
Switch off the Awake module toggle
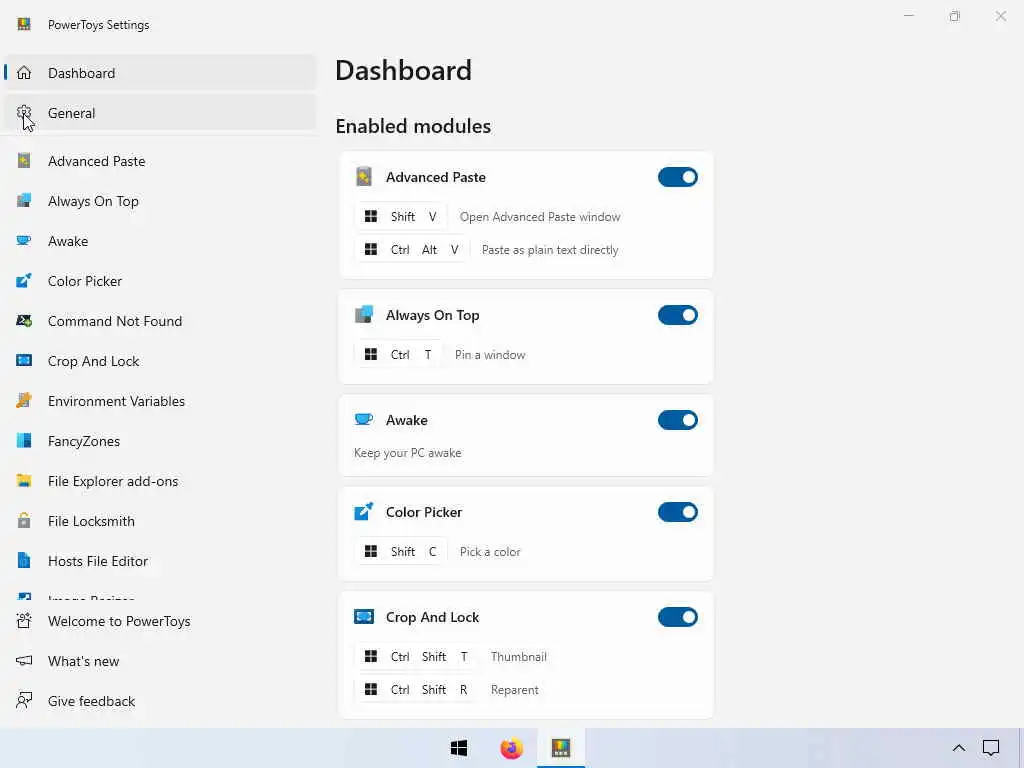678,420
